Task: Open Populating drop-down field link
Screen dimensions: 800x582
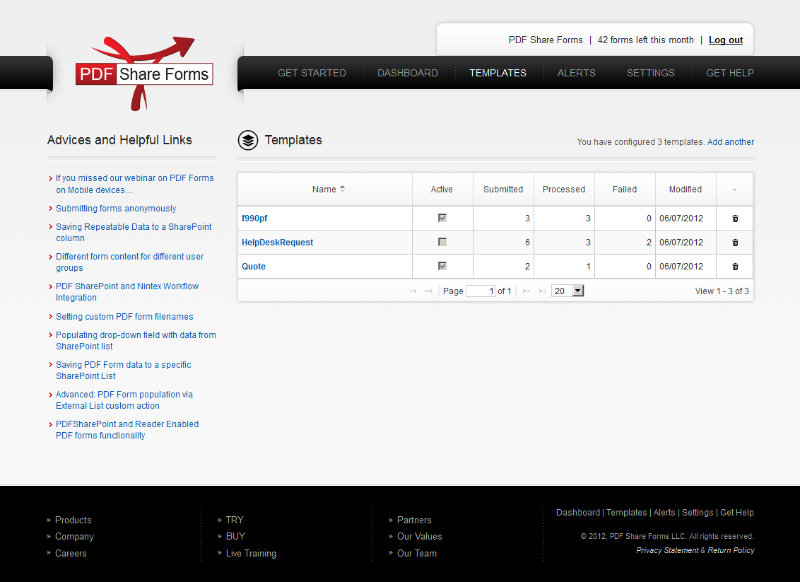Action: coord(136,340)
